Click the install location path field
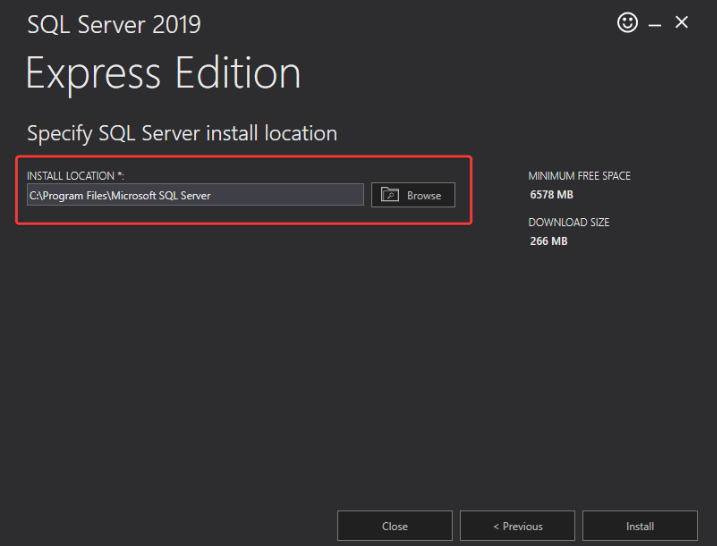This screenshot has height=546, width=717. point(195,195)
